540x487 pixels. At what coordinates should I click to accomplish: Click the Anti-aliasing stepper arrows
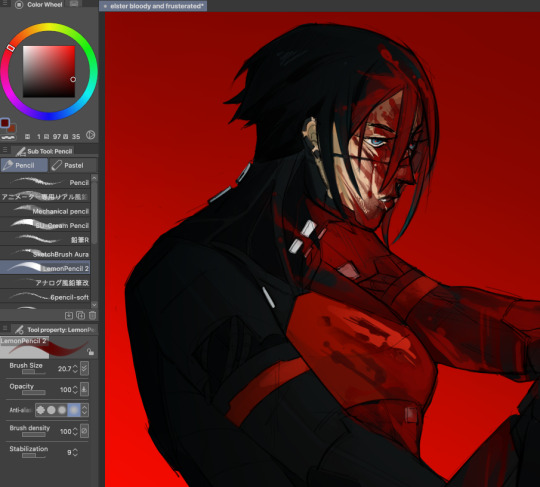(x=84, y=410)
